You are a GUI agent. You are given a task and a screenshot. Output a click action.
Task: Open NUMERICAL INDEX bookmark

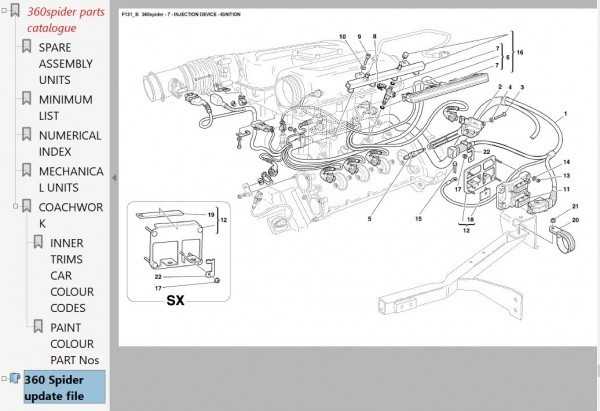point(70,144)
